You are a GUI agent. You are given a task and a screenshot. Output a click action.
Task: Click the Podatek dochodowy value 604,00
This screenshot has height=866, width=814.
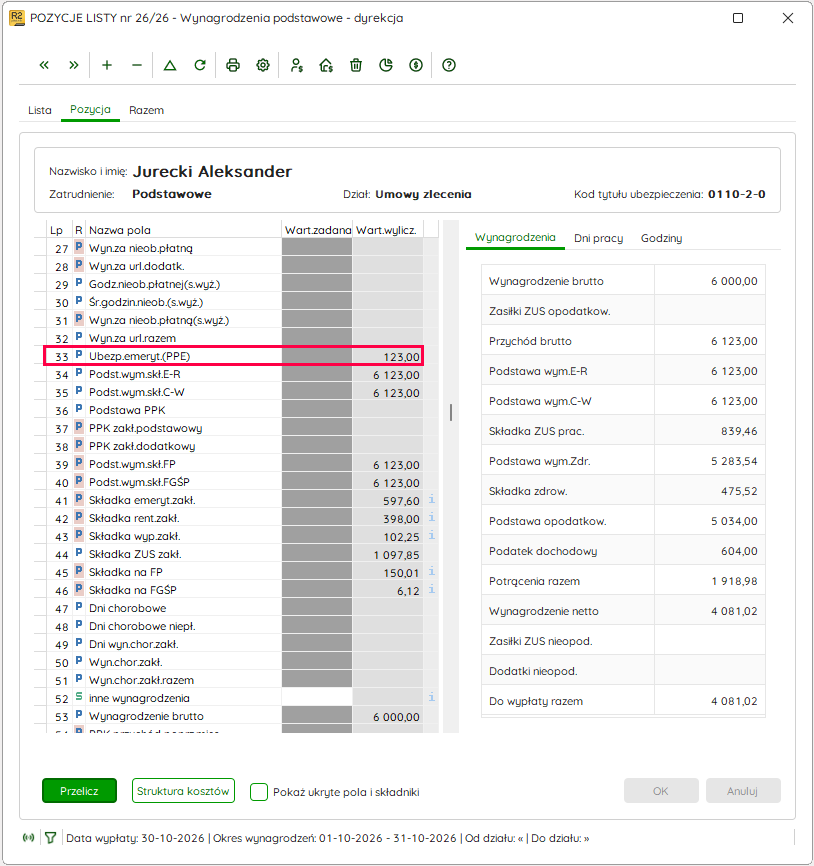739,551
